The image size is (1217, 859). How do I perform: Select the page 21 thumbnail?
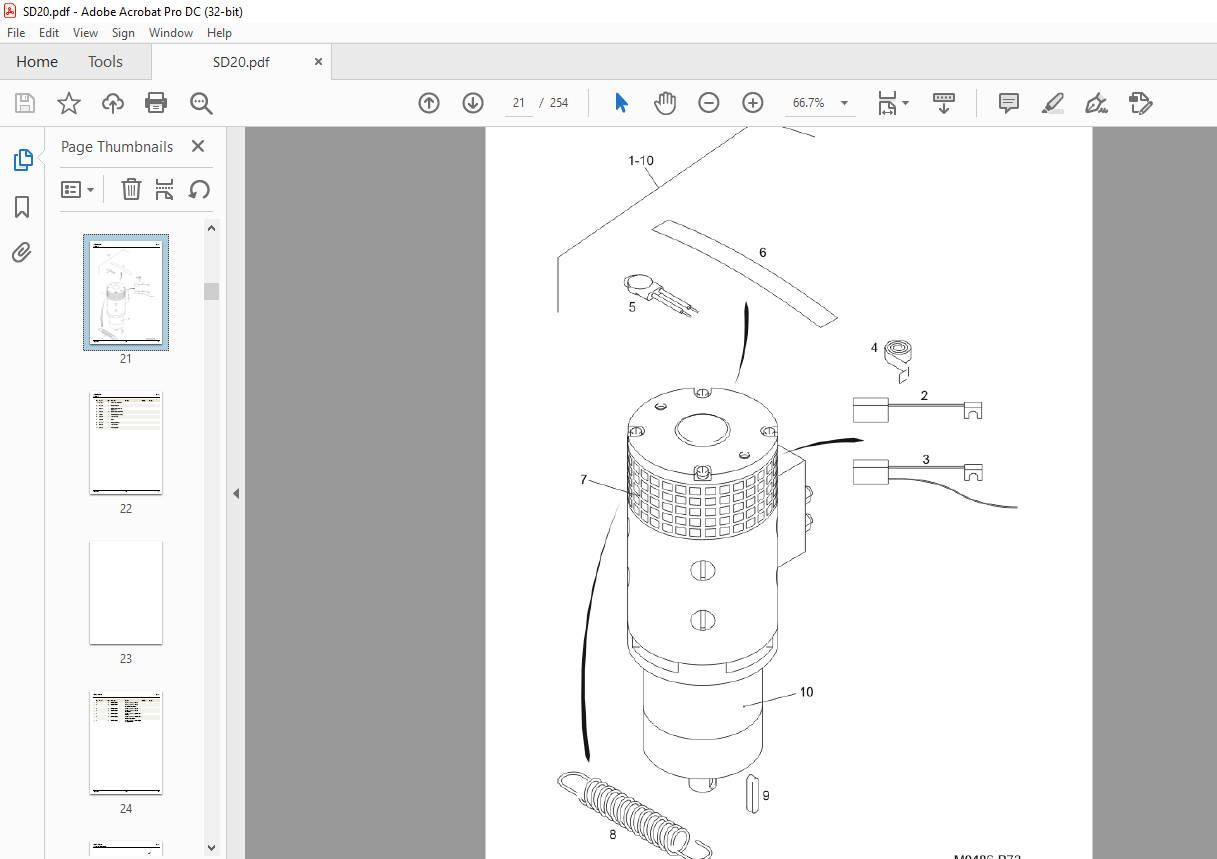(x=126, y=292)
